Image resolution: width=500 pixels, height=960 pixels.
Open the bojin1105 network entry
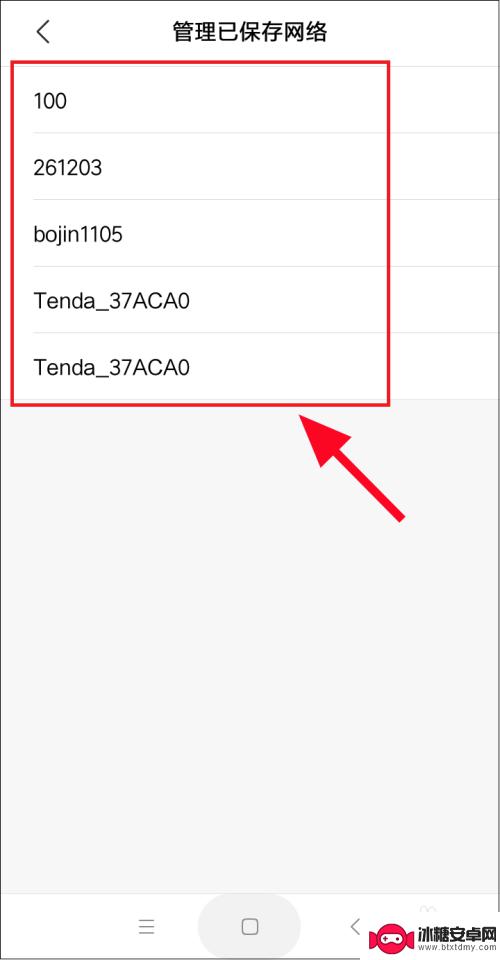tap(250, 233)
